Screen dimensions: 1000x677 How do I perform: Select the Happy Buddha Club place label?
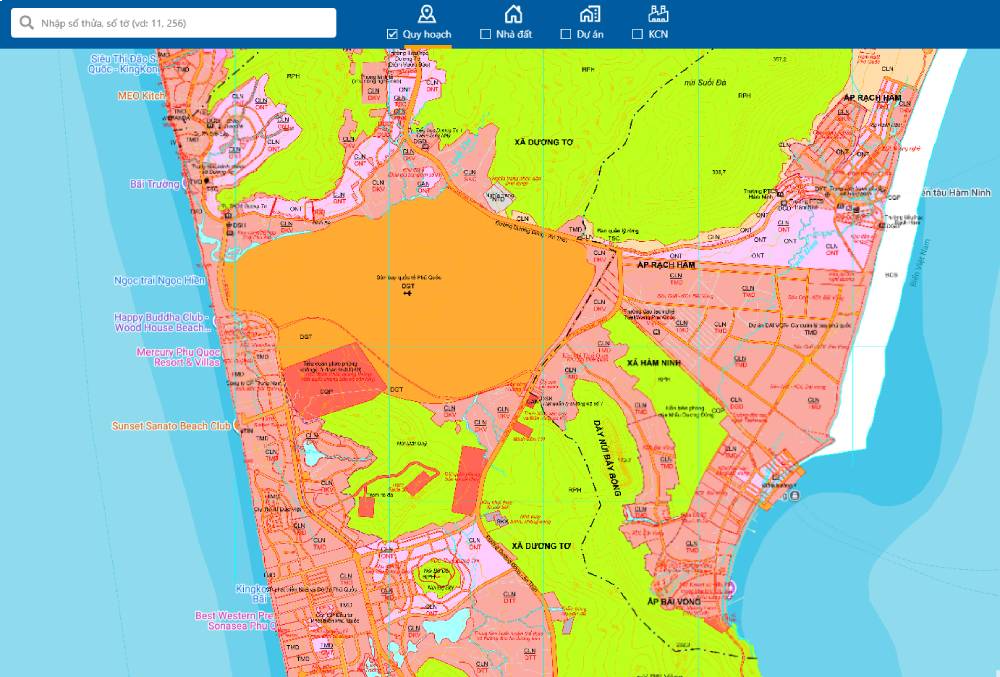[163, 322]
